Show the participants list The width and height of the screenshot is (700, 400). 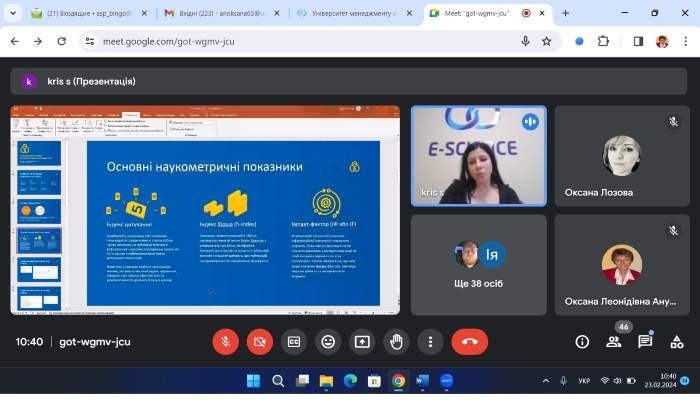point(614,341)
